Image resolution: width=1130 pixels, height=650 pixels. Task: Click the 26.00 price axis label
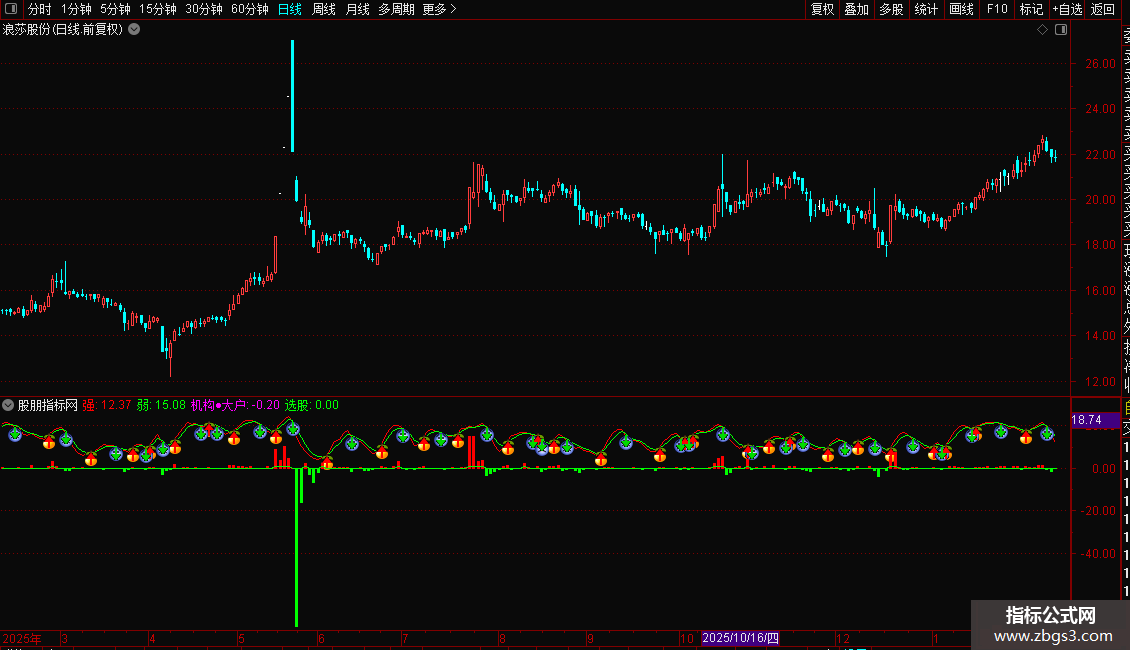pos(1100,63)
